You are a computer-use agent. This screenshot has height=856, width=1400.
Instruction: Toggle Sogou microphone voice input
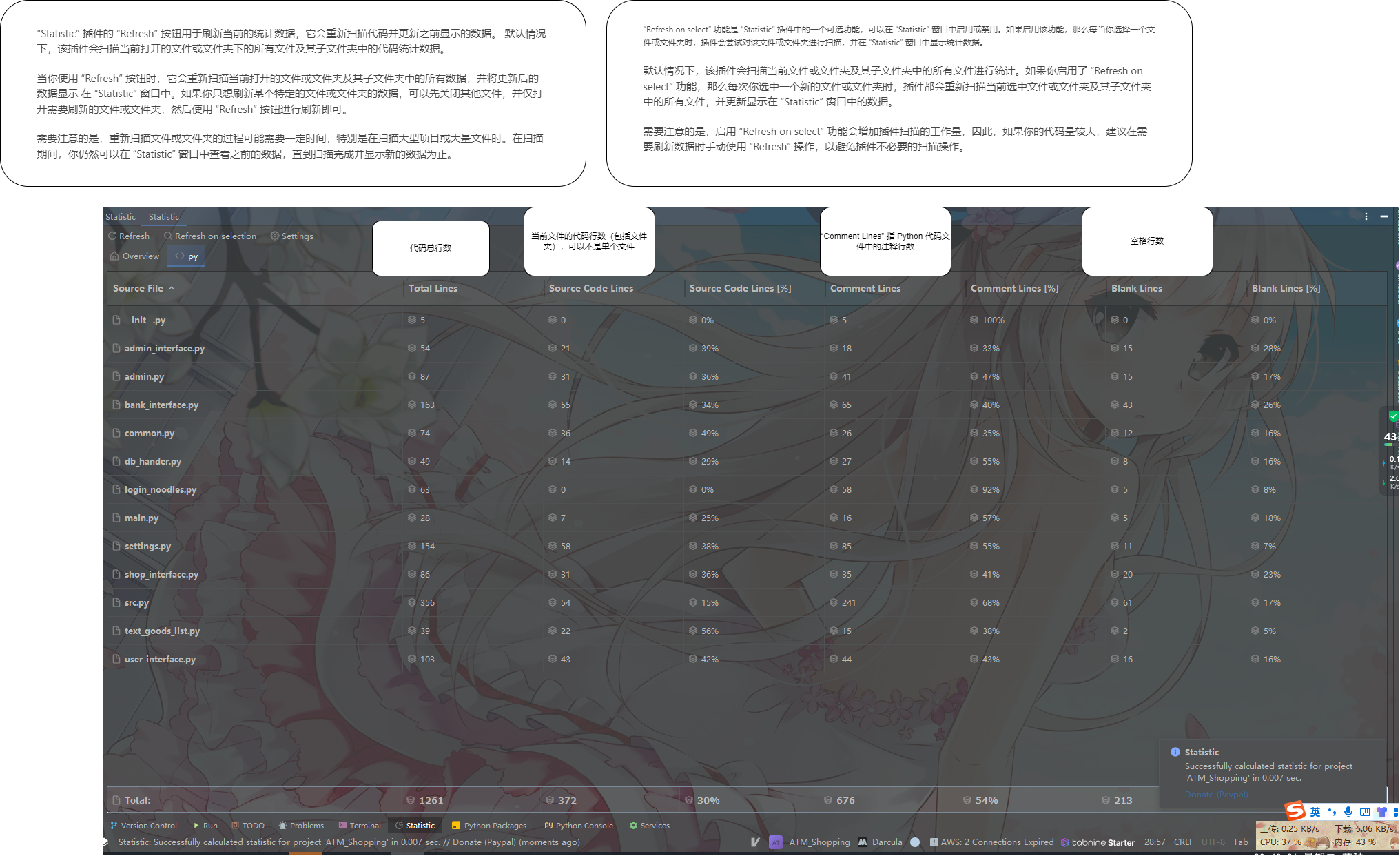coord(1348,812)
